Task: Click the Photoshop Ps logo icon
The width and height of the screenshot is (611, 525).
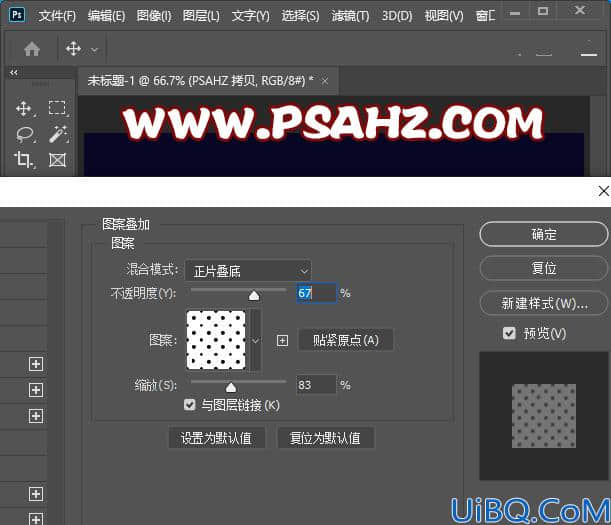Action: 17,14
